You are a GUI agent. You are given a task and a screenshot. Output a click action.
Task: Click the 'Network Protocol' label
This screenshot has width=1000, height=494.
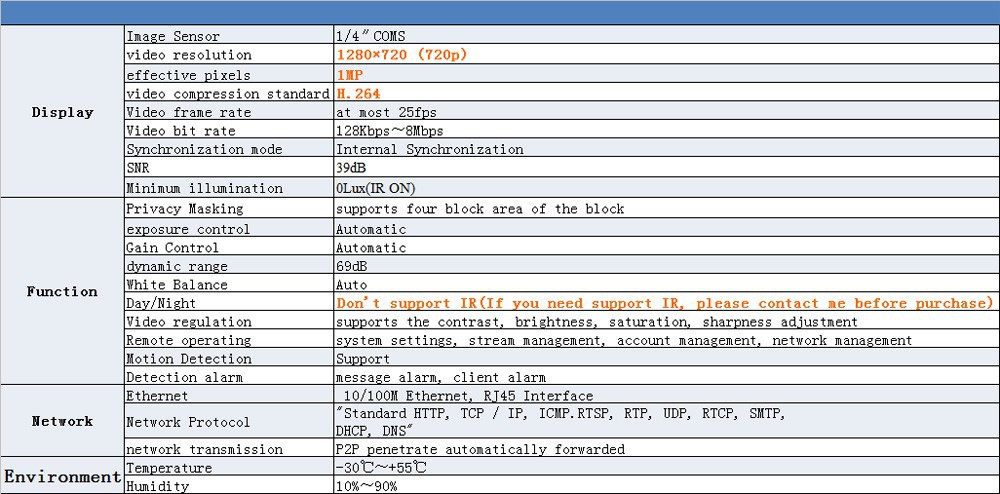click(188, 422)
